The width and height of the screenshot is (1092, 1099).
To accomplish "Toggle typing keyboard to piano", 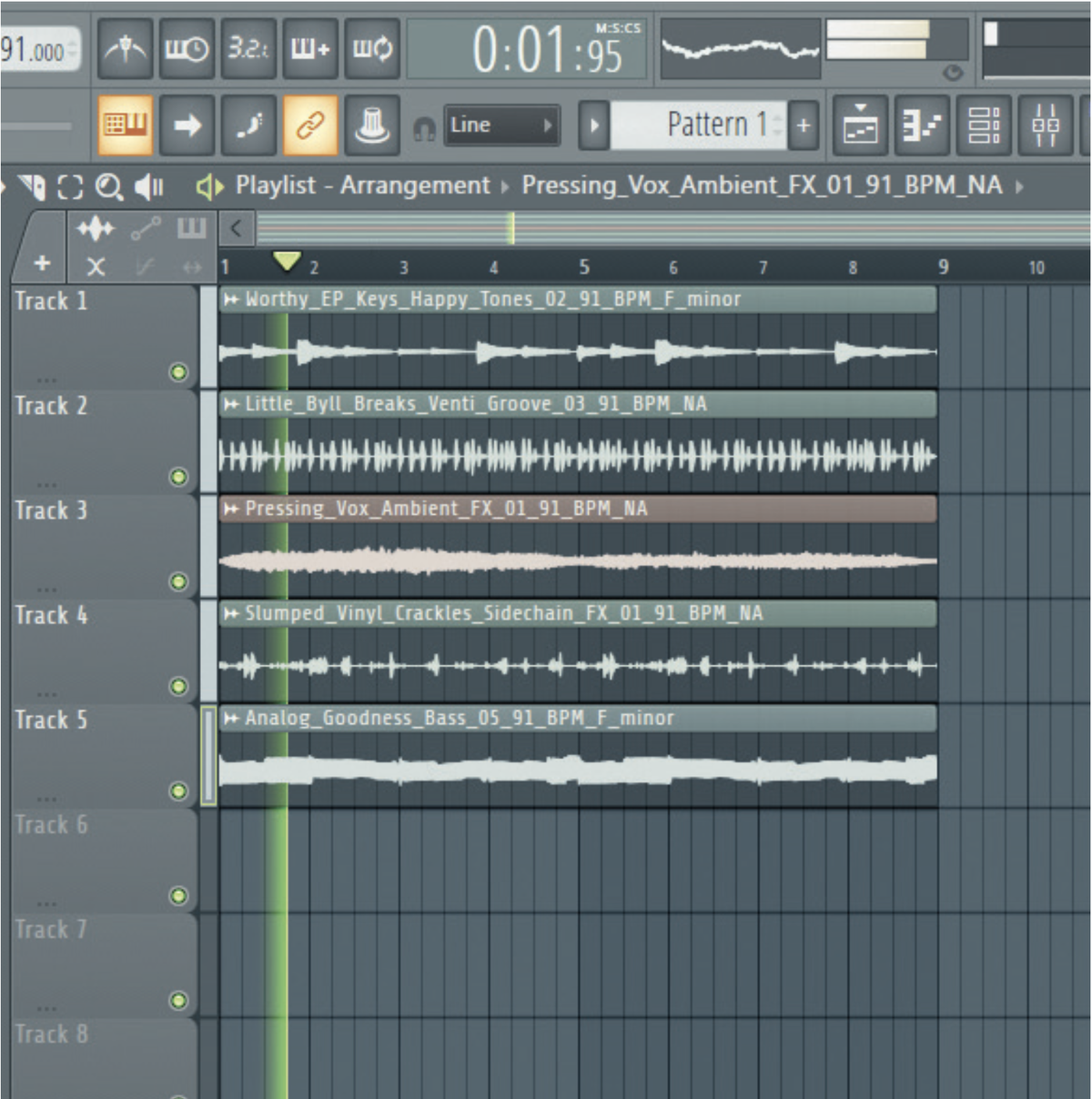I will click(126, 125).
